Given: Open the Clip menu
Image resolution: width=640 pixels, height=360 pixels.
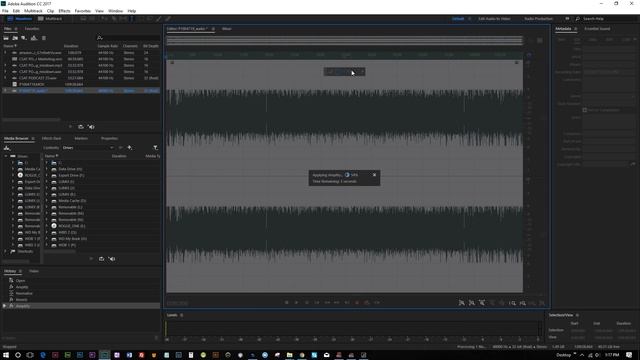Looking at the screenshot, I should [x=50, y=11].
